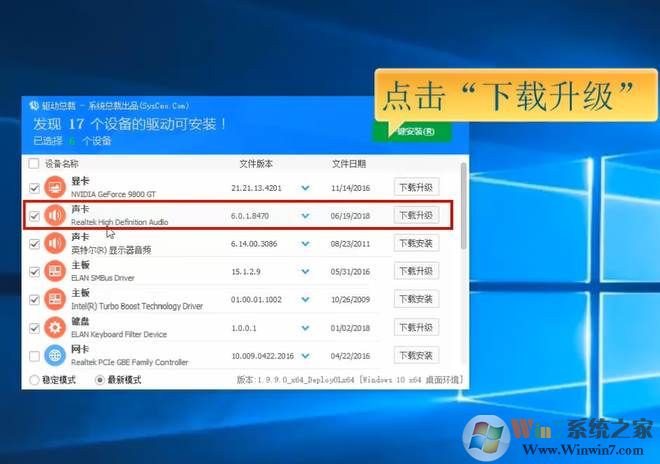Click the headline 发现 17 个设备的驱动可安装
This screenshot has height=464, width=660.
tap(130, 124)
